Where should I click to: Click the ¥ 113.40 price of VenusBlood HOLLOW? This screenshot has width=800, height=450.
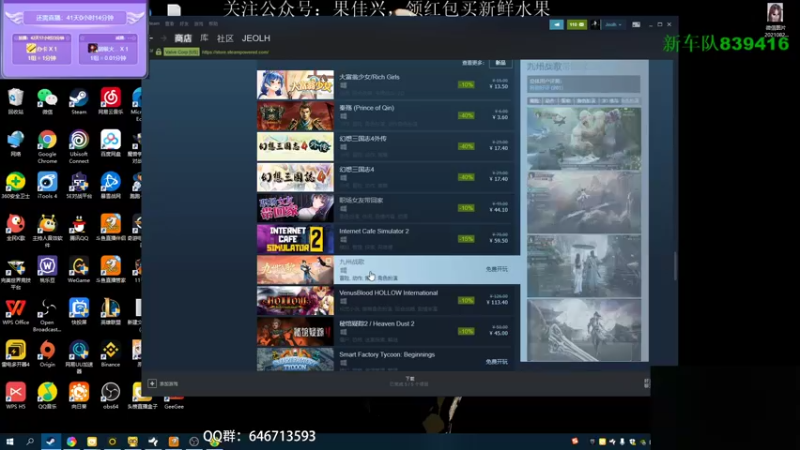click(497, 302)
